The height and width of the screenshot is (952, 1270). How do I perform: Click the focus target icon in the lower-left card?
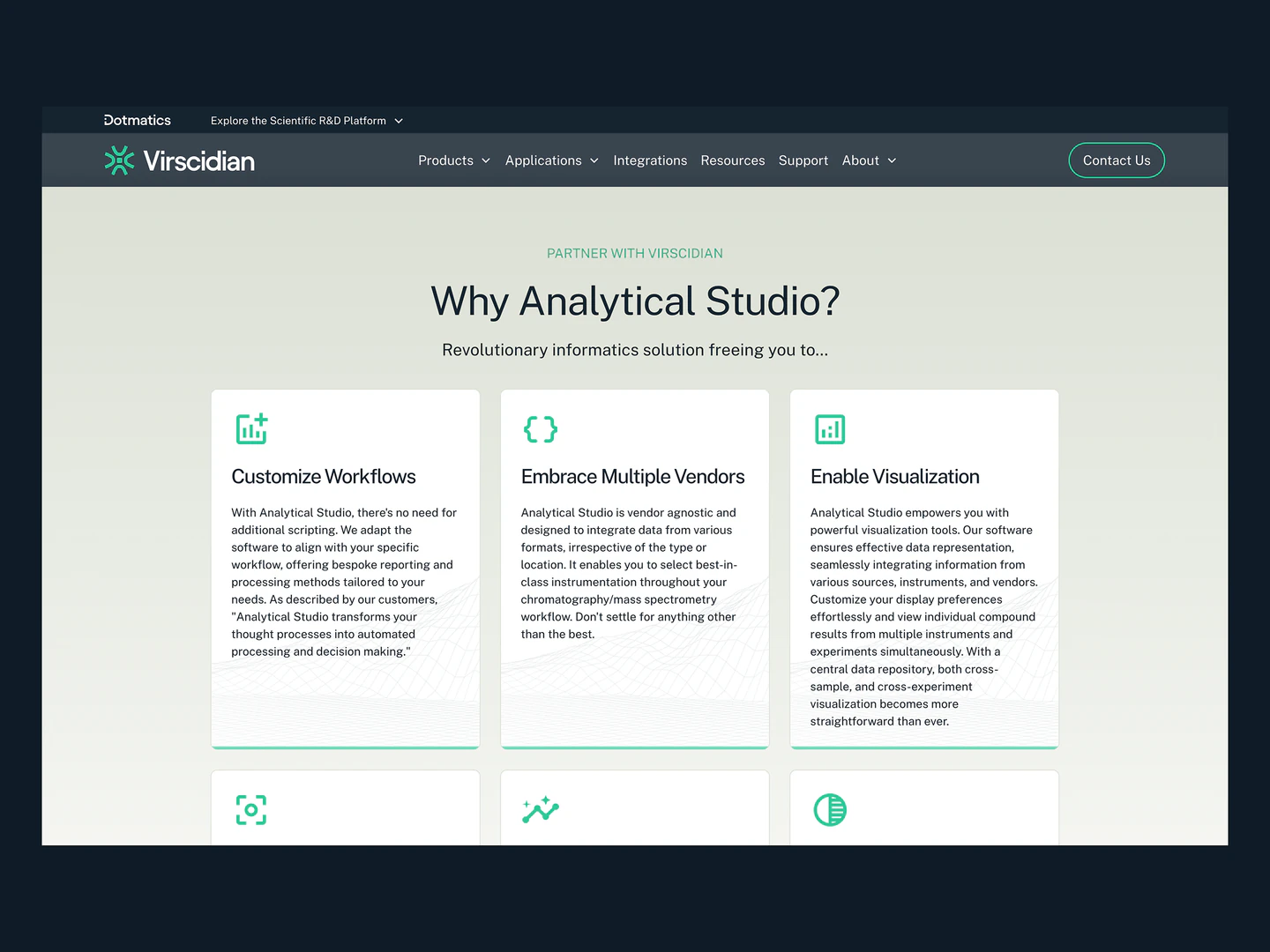point(251,810)
